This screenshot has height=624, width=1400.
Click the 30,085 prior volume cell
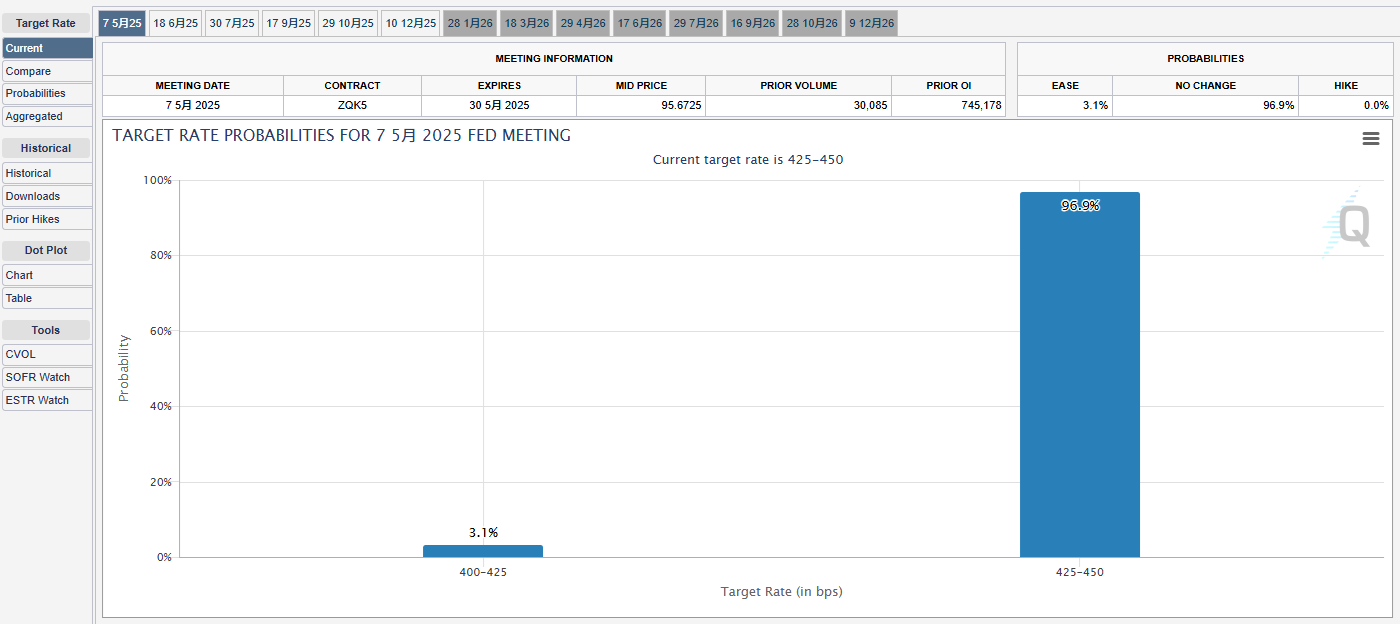pos(798,105)
